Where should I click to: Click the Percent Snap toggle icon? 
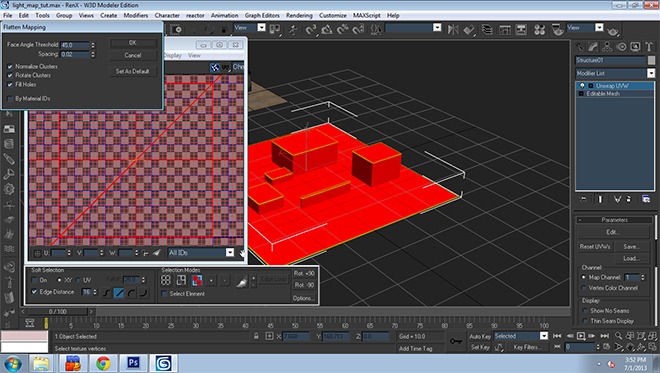[343, 29]
